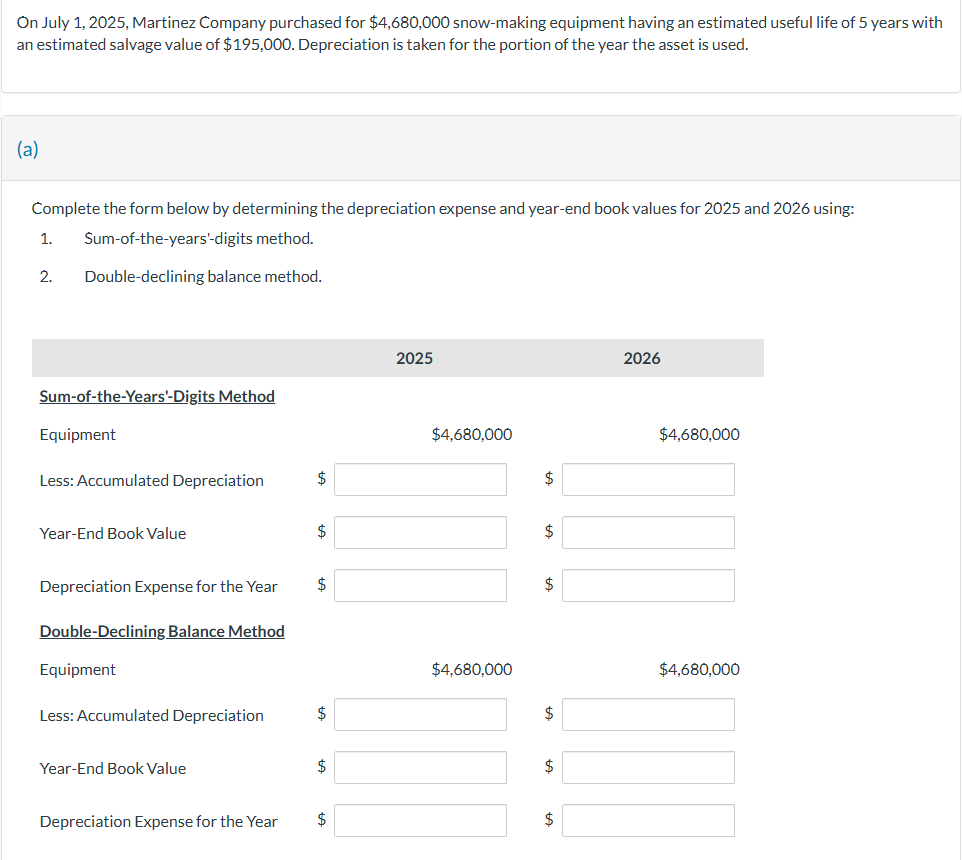
Task: Click the Sum-of-the-Years'-Digits Method heading link
Action: (156, 396)
